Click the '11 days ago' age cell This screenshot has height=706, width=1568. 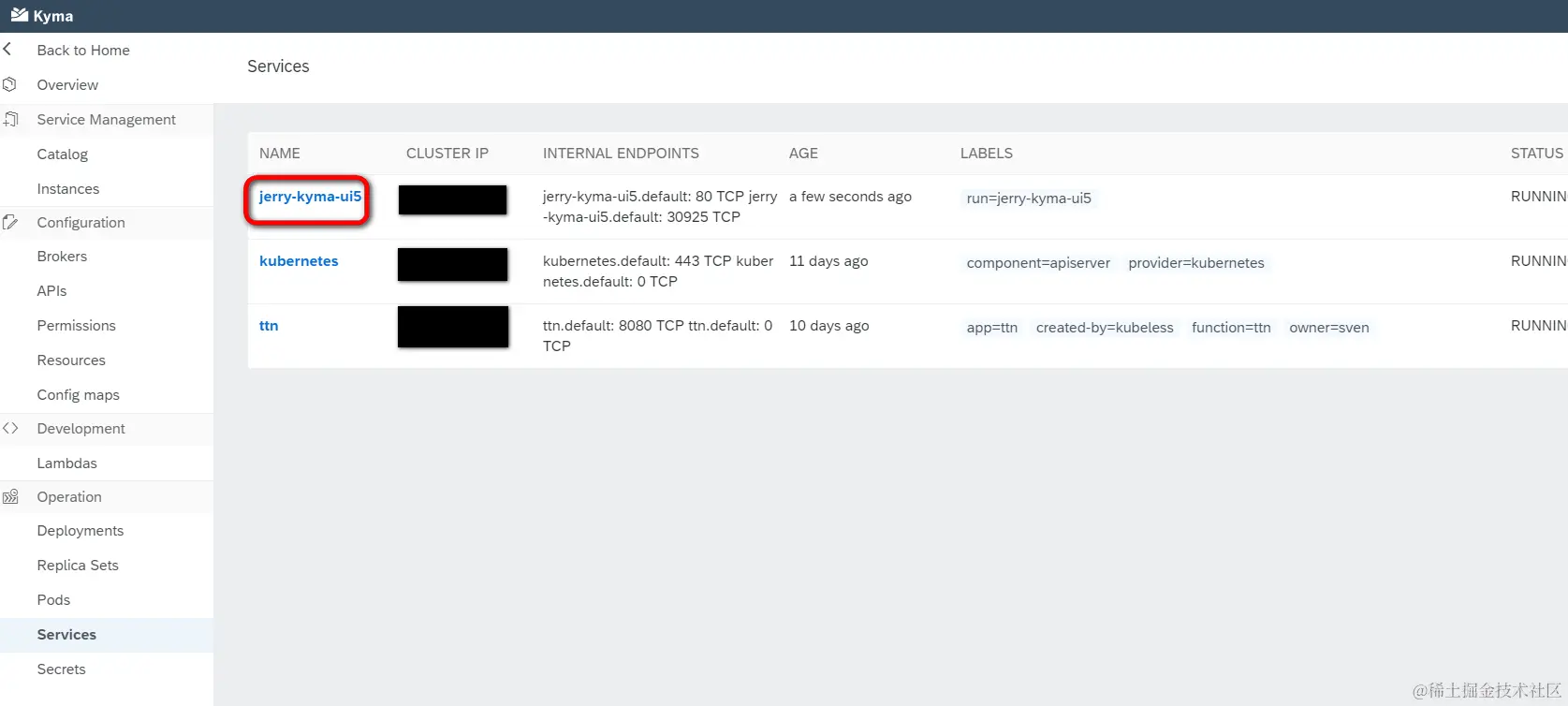click(828, 261)
